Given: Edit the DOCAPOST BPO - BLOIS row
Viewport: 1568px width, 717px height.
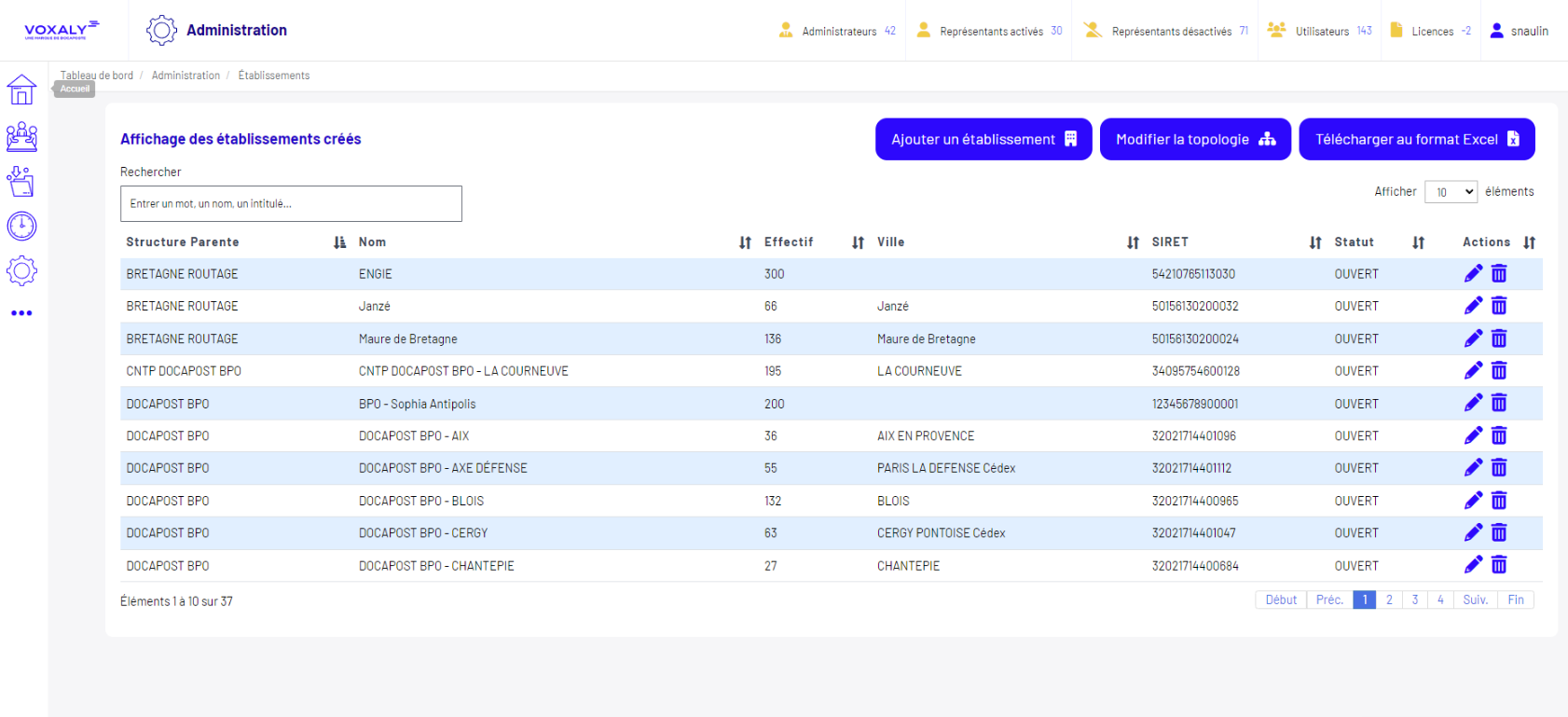Looking at the screenshot, I should pyautogui.click(x=1473, y=501).
